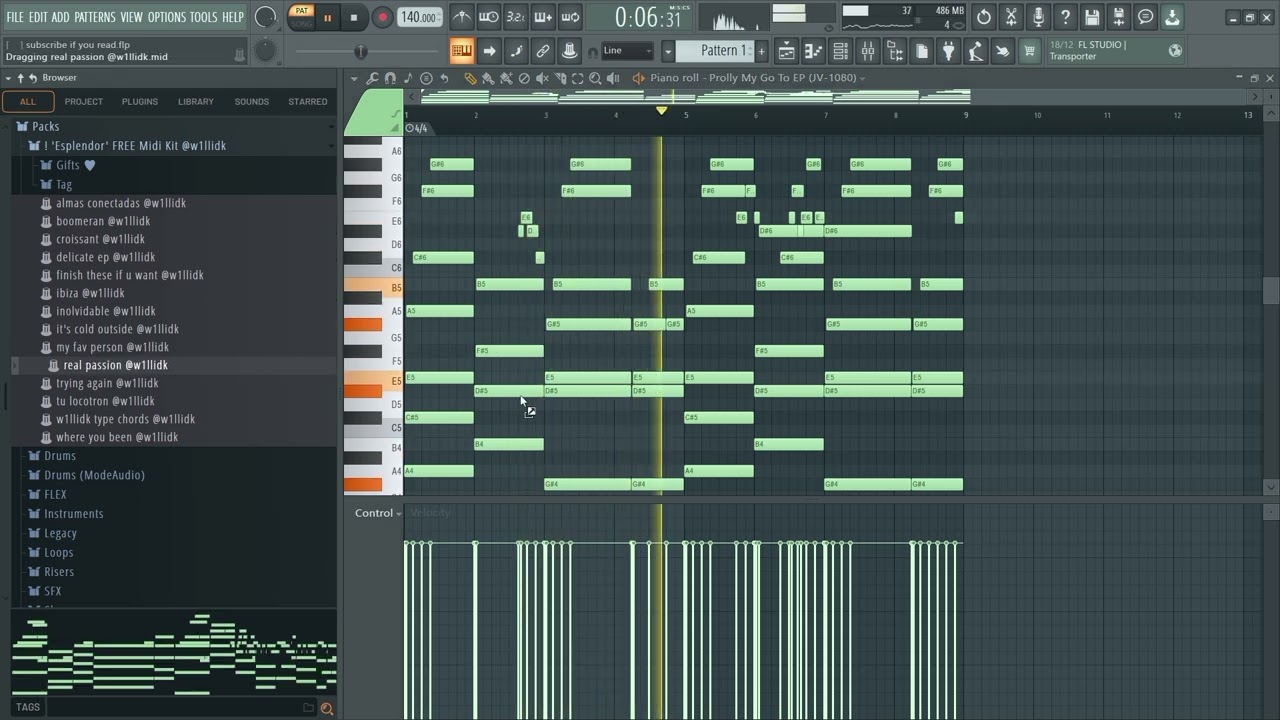Open the OPTIONS menu
The height and width of the screenshot is (720, 1280).
point(166,17)
